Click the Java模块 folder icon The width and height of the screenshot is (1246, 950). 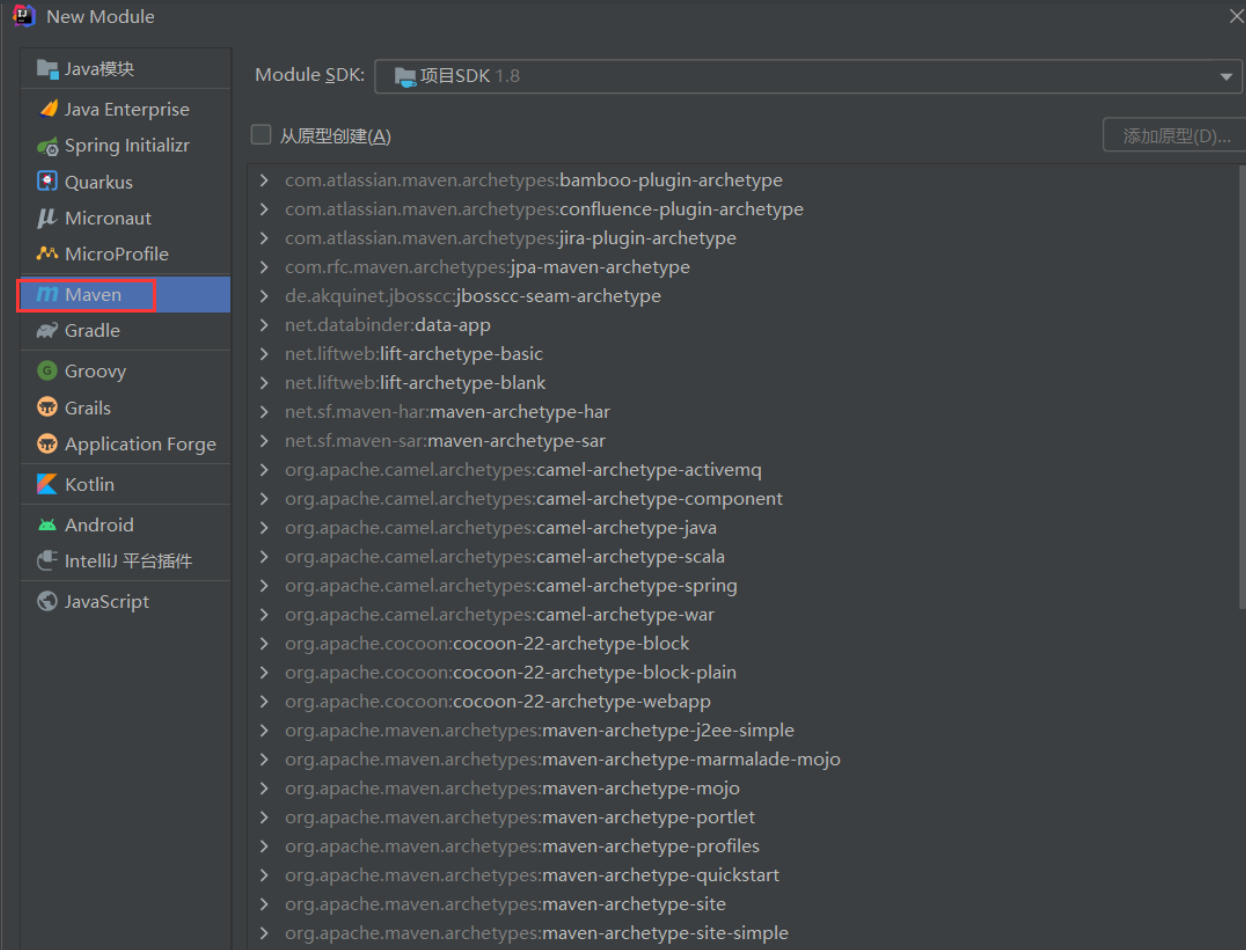pos(47,69)
